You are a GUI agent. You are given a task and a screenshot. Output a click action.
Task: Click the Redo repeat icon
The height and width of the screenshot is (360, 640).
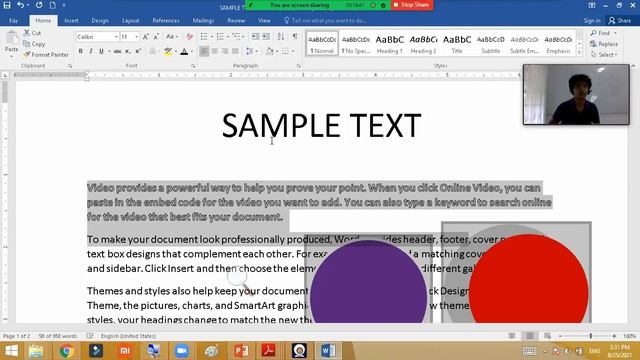pos(39,5)
